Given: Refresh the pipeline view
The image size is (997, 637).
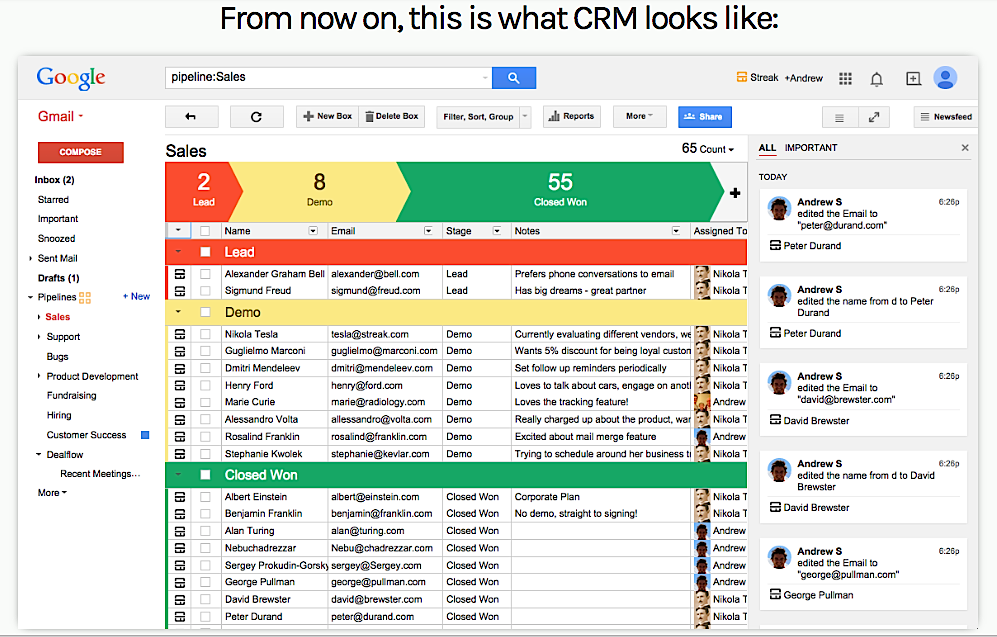Looking at the screenshot, I should pyautogui.click(x=256, y=116).
